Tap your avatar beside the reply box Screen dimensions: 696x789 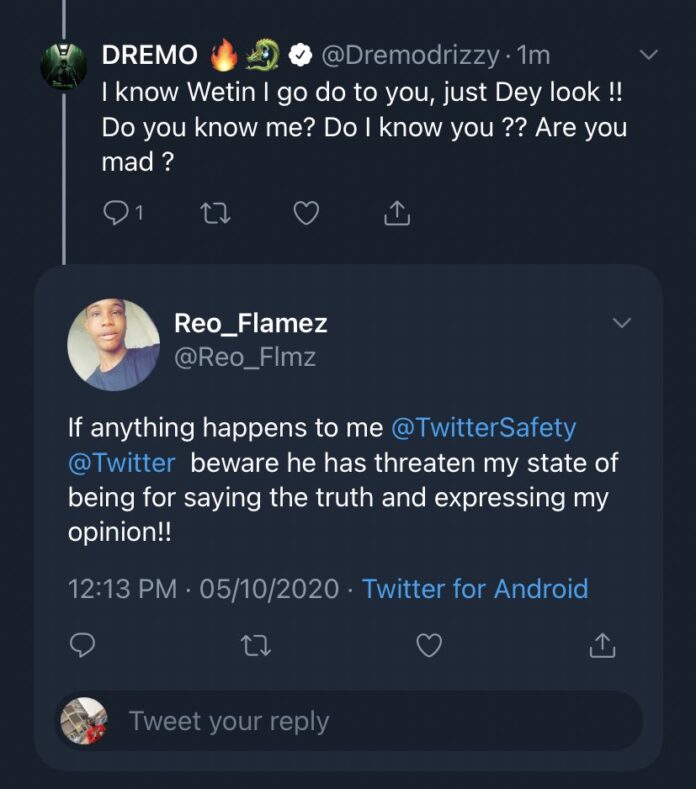pos(84,720)
